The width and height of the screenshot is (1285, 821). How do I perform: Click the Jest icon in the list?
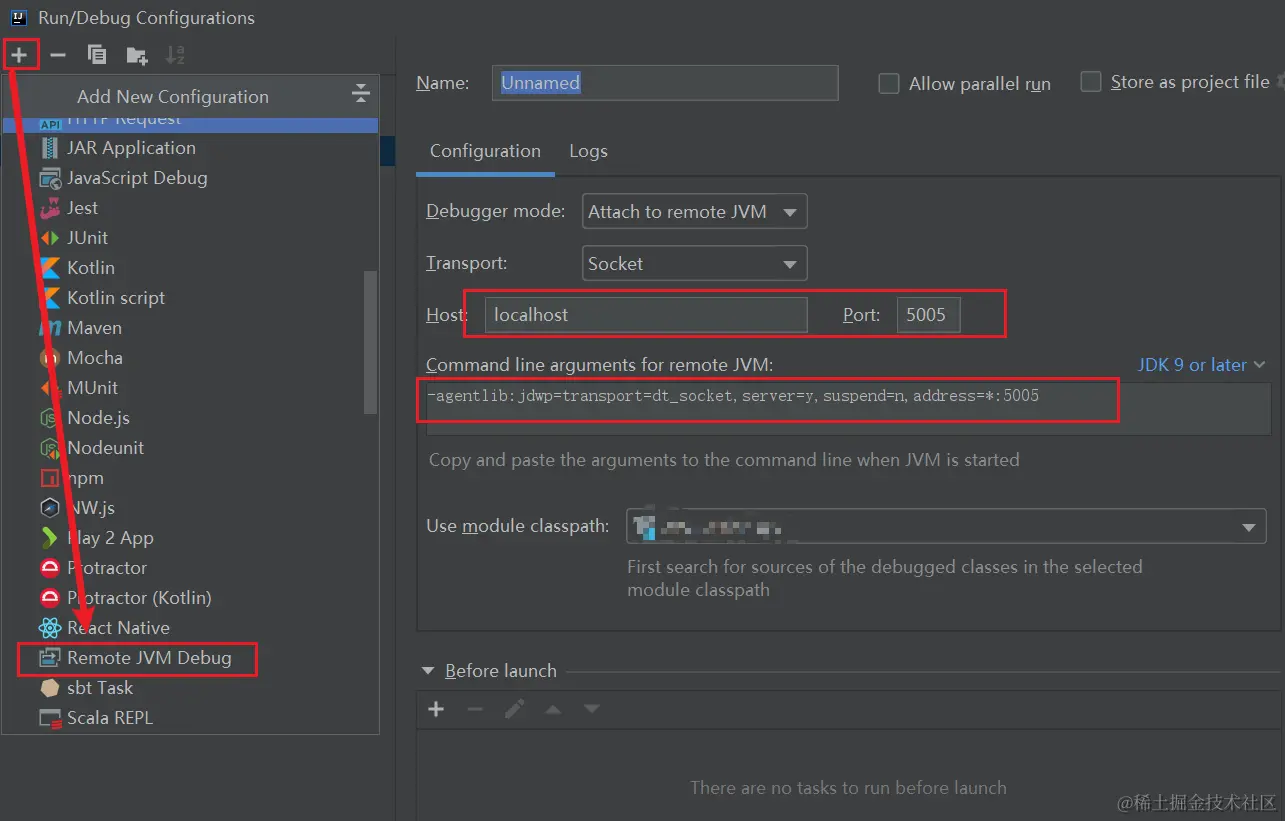coord(50,208)
